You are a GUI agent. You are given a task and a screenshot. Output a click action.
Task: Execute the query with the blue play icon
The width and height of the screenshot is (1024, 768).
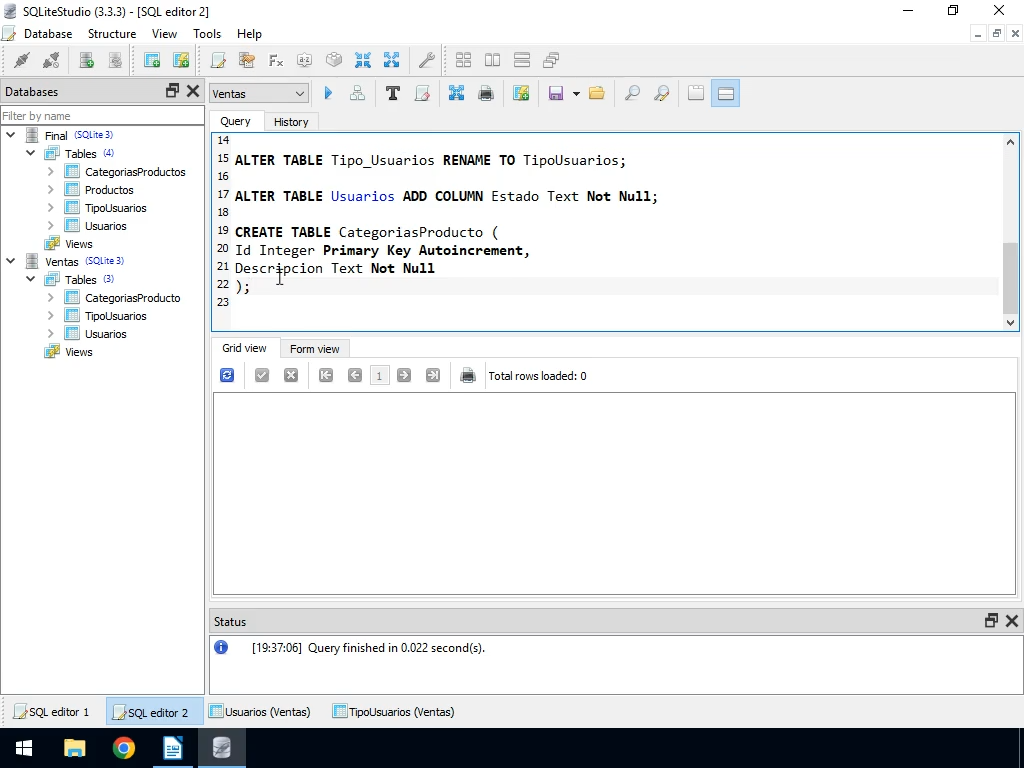[x=328, y=93]
